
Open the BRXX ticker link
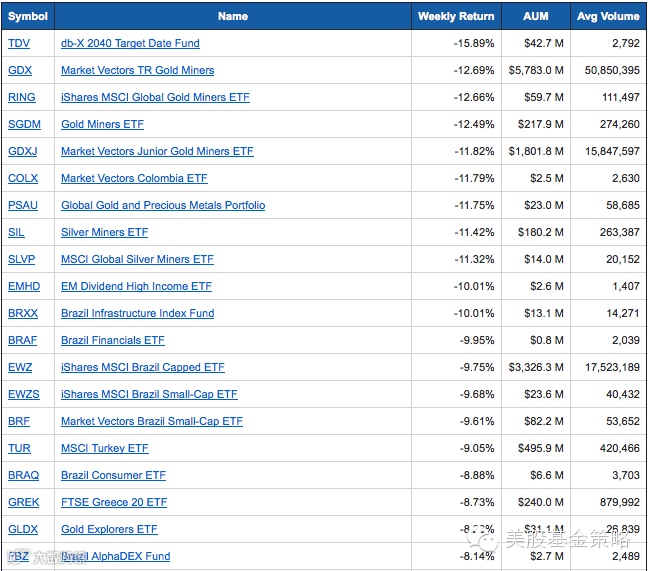(23, 313)
